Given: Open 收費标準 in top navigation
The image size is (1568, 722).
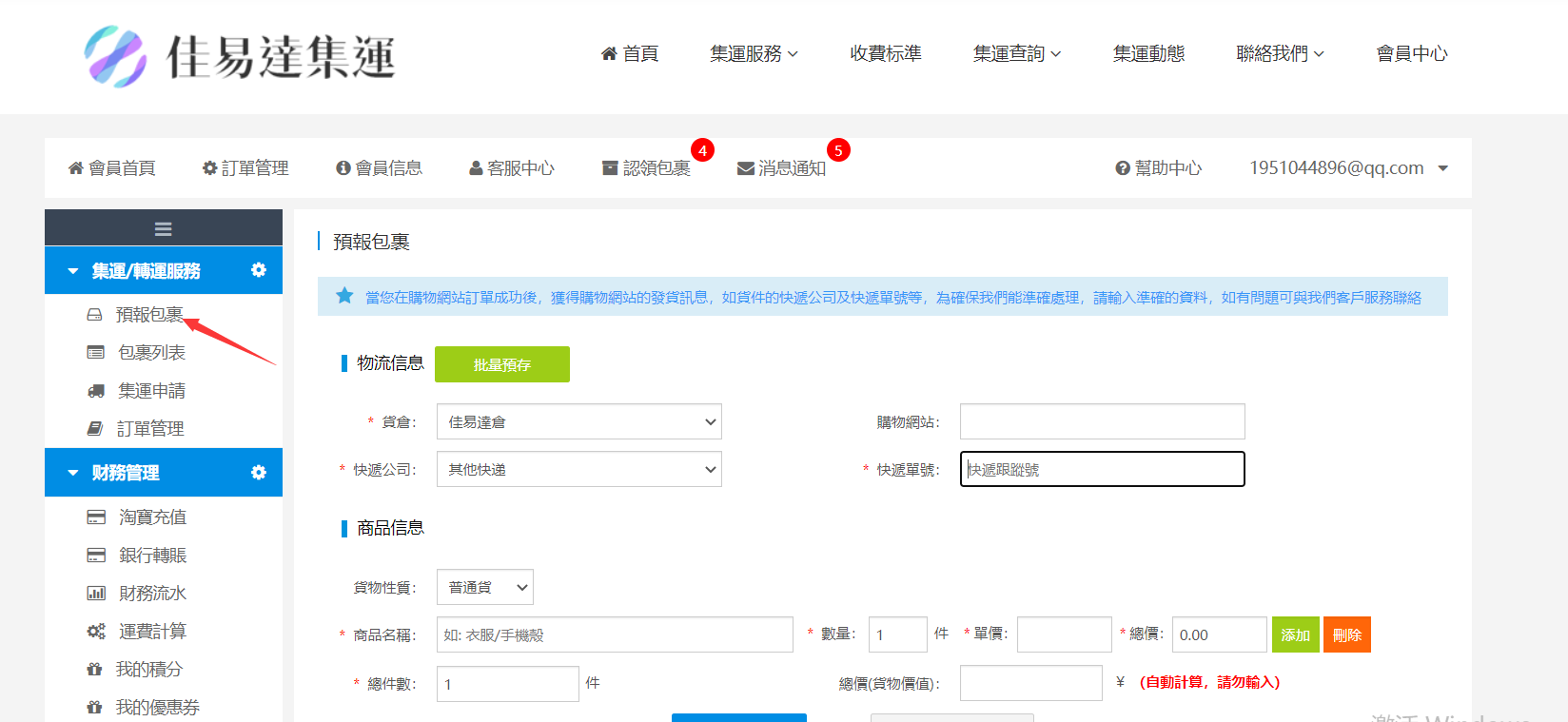Looking at the screenshot, I should point(886,53).
